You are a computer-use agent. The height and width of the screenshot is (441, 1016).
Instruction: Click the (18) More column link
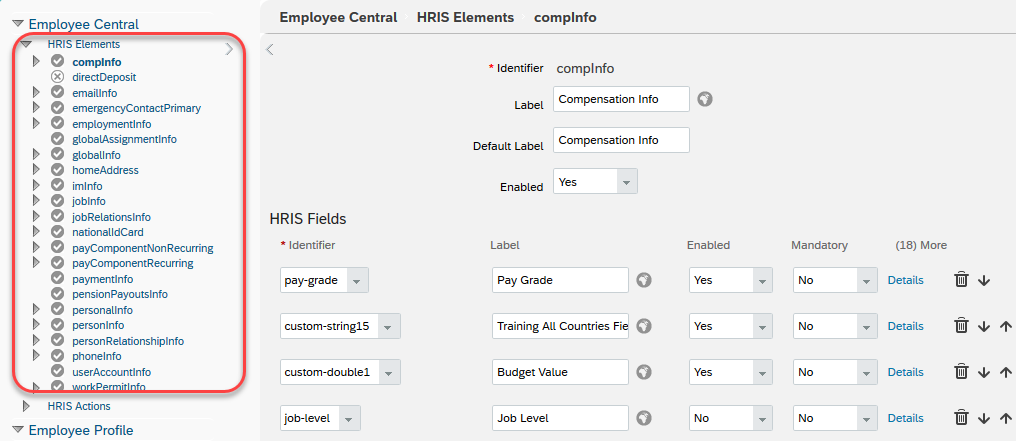(921, 245)
